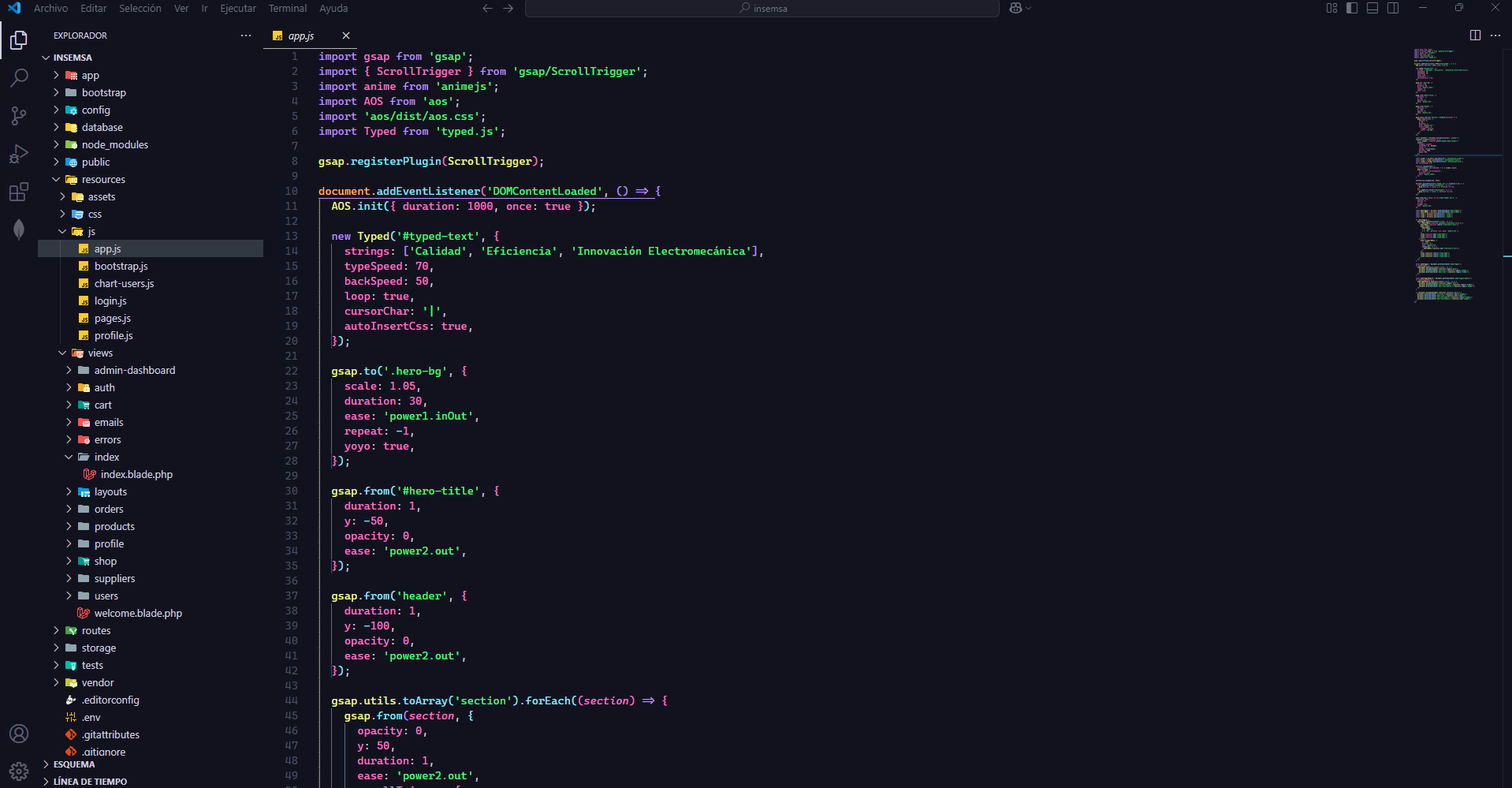Viewport: 1512px width, 788px height.
Task: Open the Source Control view
Action: click(x=19, y=115)
